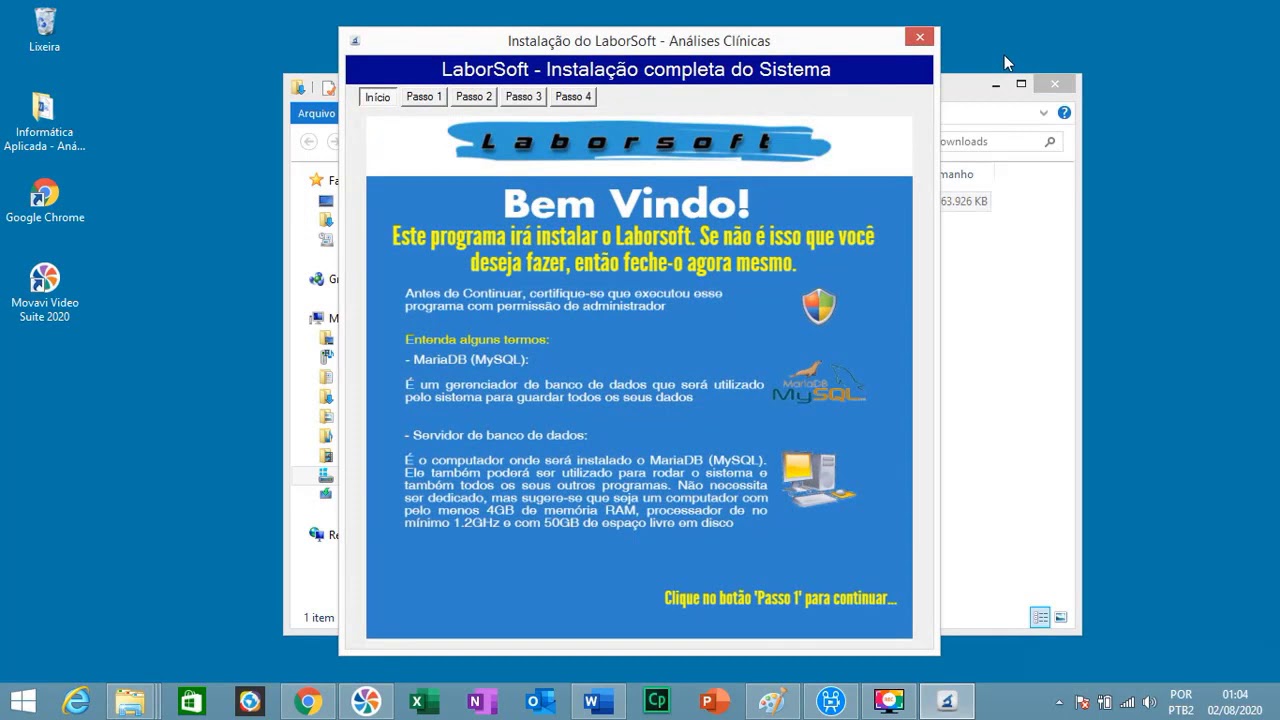The image size is (1280, 720).
Task: Open the Início tab in the installer
Action: tap(377, 97)
